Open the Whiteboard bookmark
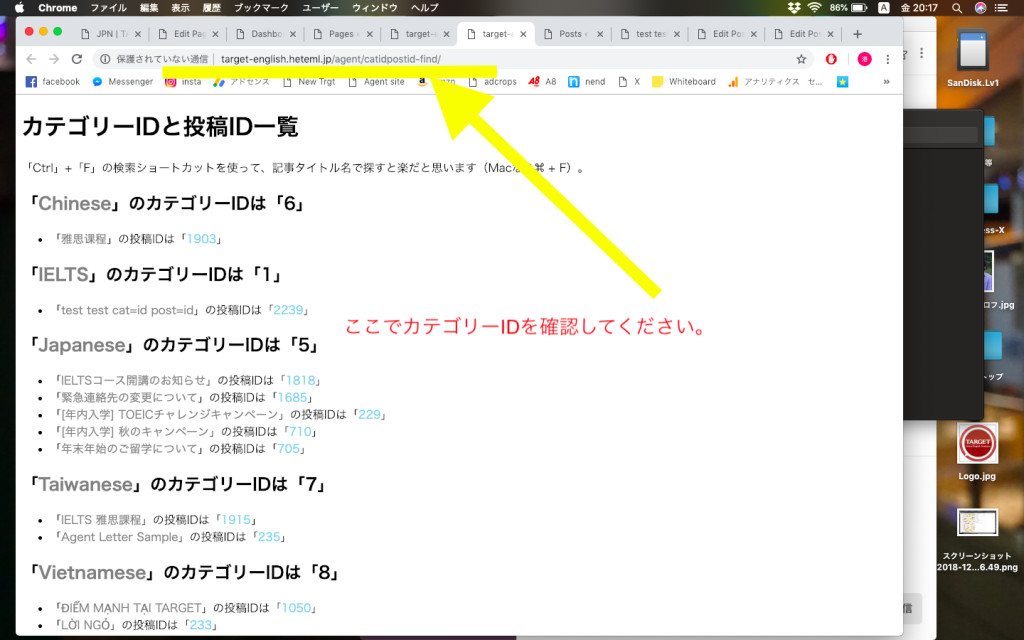The width and height of the screenshot is (1024, 640). coord(684,82)
